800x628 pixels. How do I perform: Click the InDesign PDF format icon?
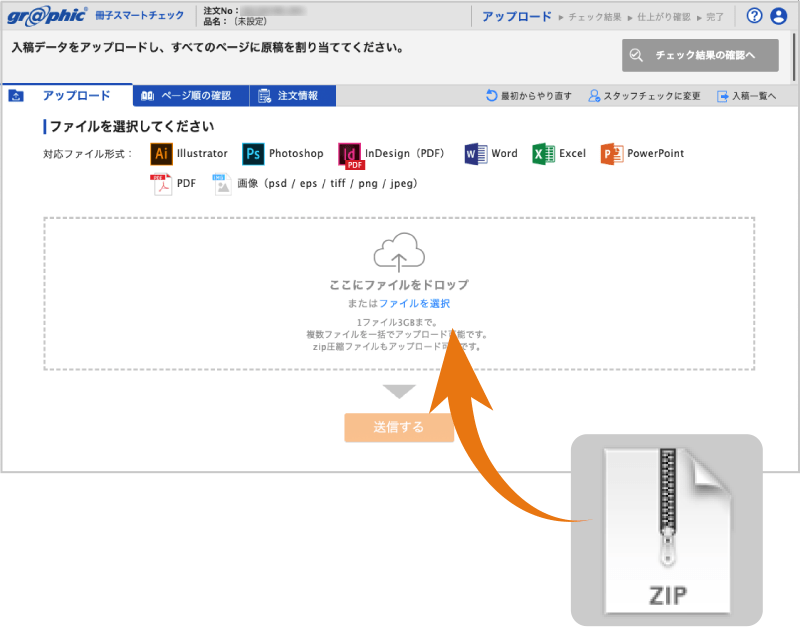pos(351,155)
